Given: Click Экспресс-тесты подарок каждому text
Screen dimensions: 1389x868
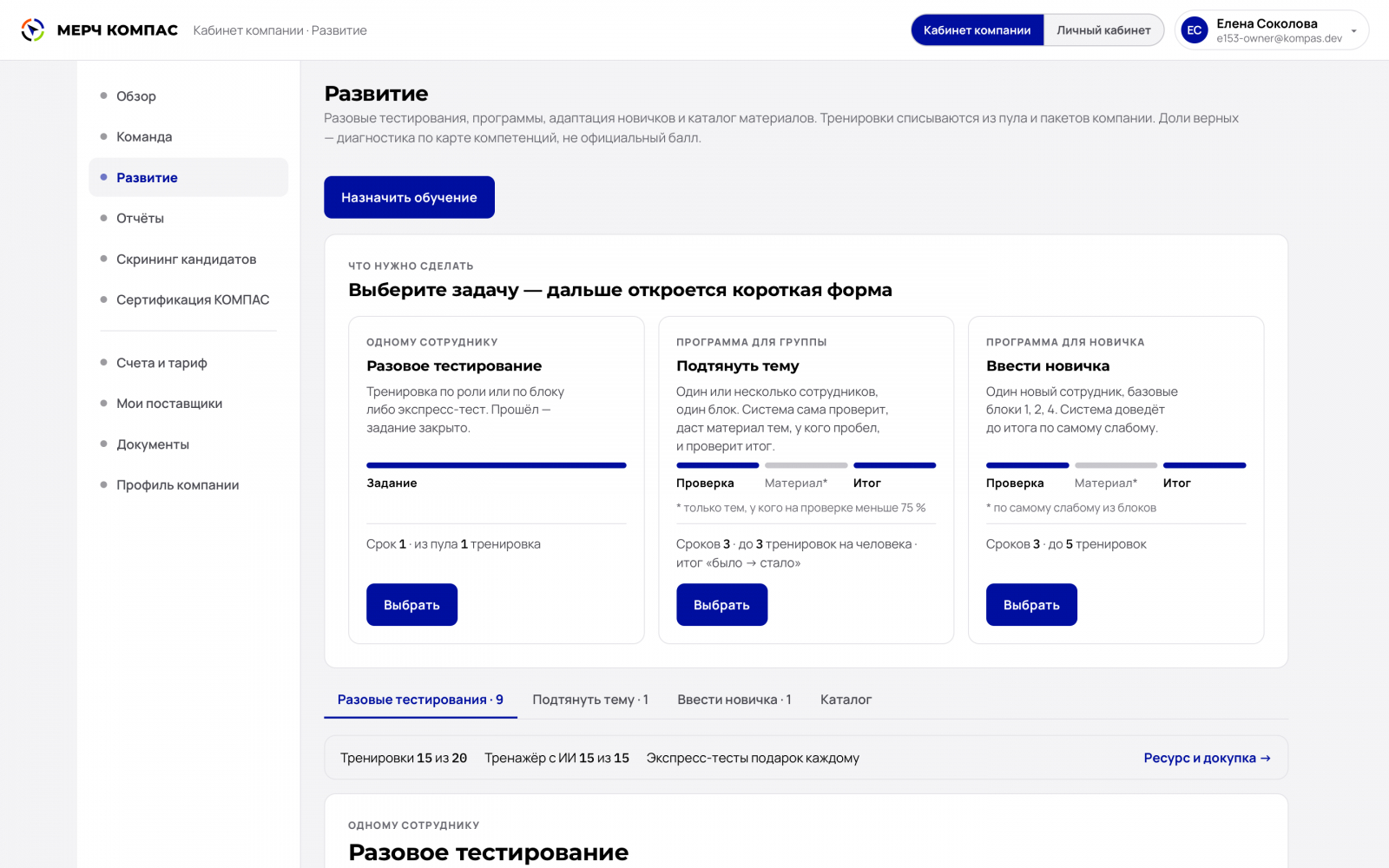Looking at the screenshot, I should click(753, 758).
